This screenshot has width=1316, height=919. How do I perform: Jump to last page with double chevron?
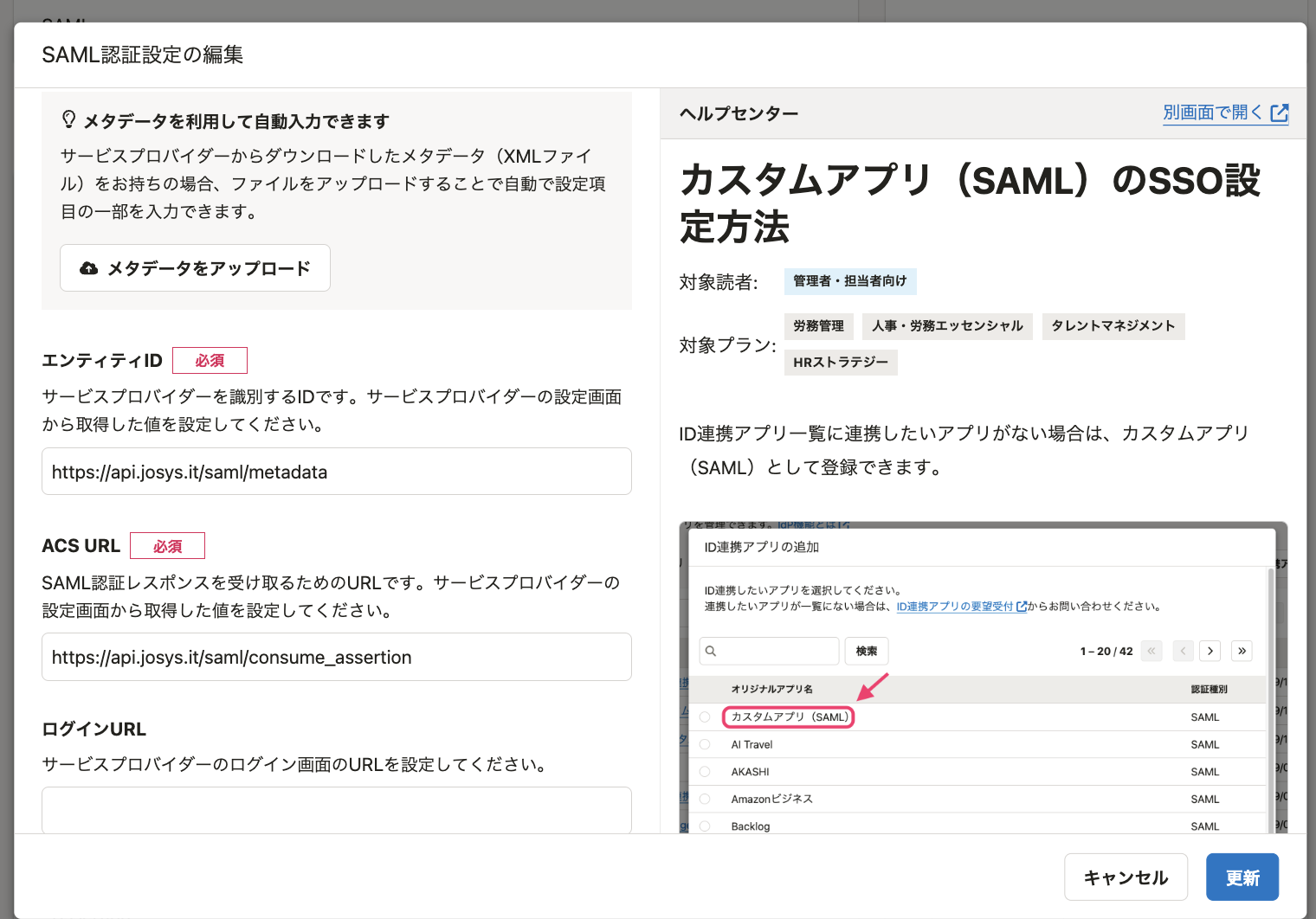[1242, 651]
